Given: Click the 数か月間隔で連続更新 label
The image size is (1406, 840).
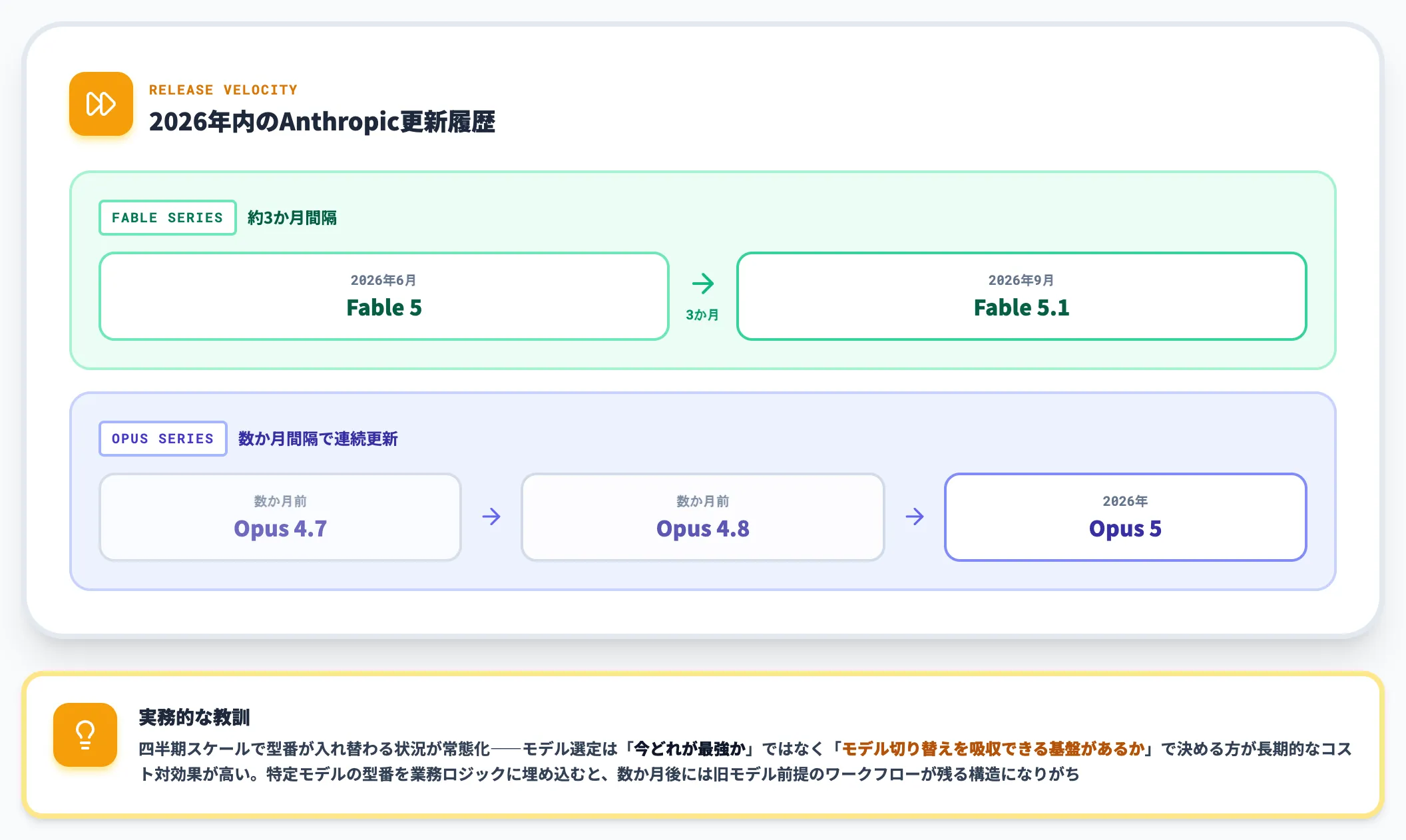Looking at the screenshot, I should pos(318,439).
